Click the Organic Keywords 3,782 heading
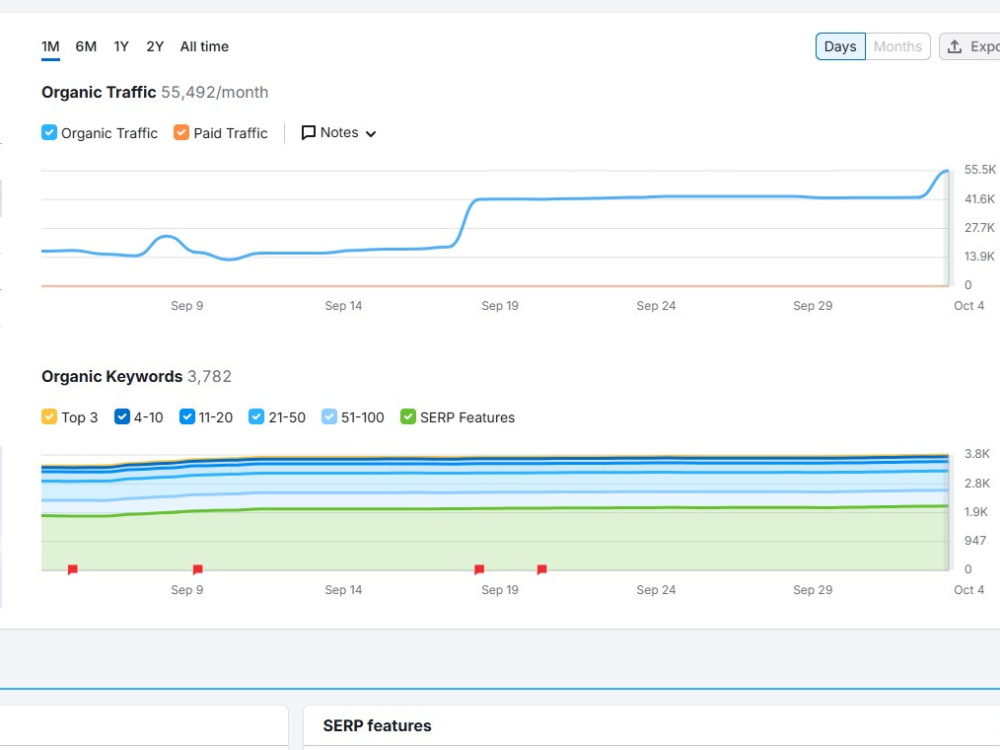 136,376
